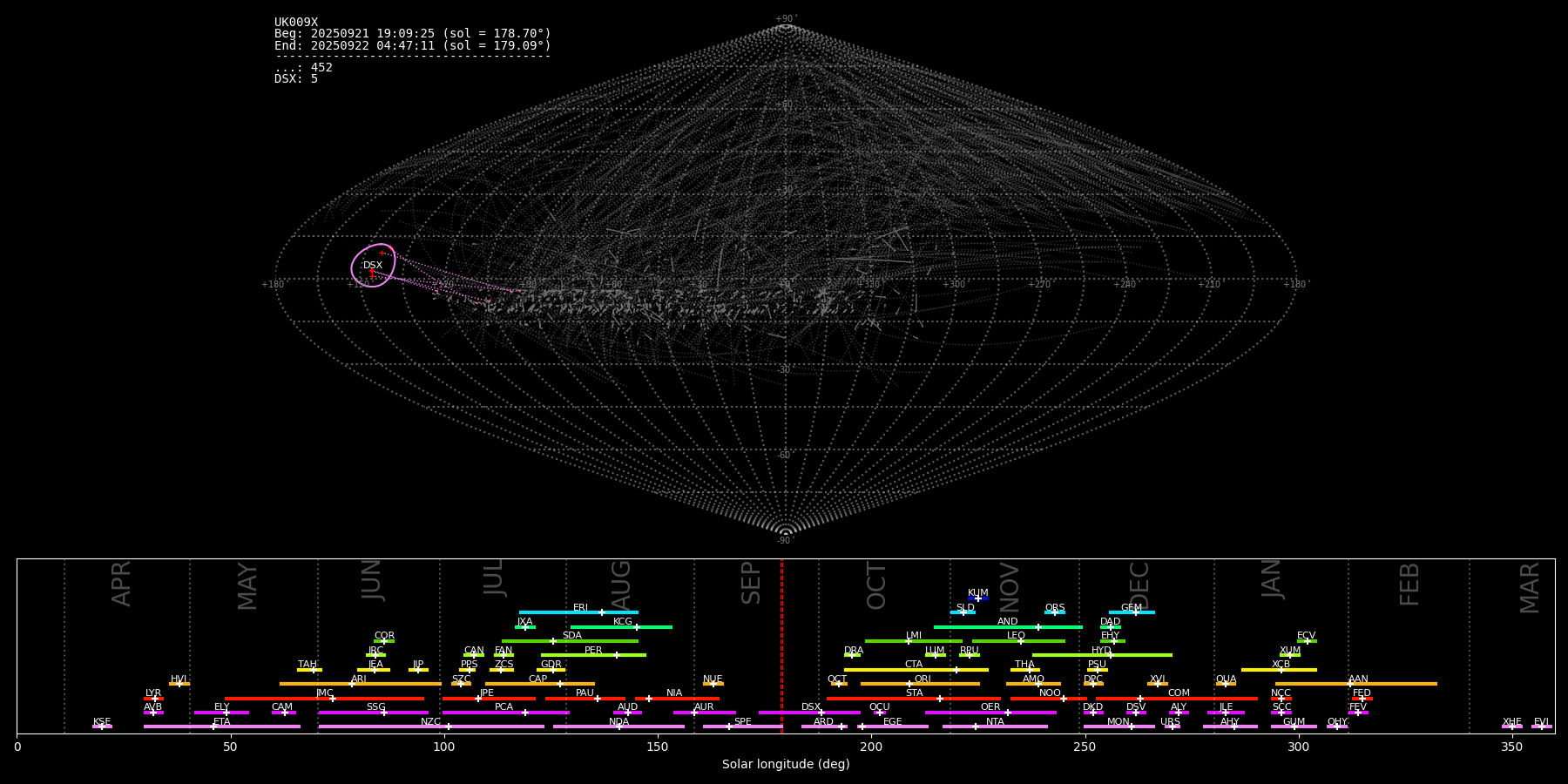The height and width of the screenshot is (784, 1568).
Task: Click the PER shower label
Action: click(x=593, y=651)
